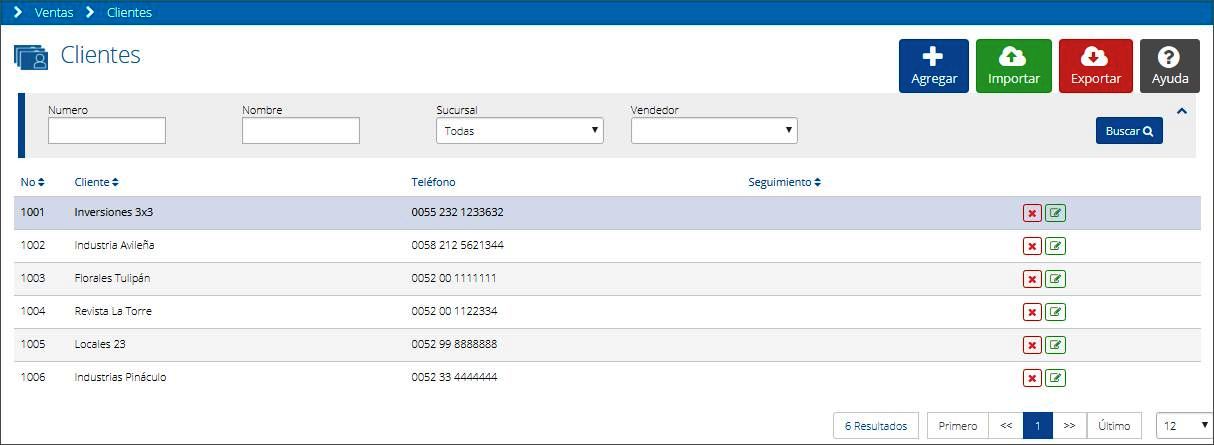The width and height of the screenshot is (1214, 445).
Task: Click client number 1004
Action: [x=33, y=311]
